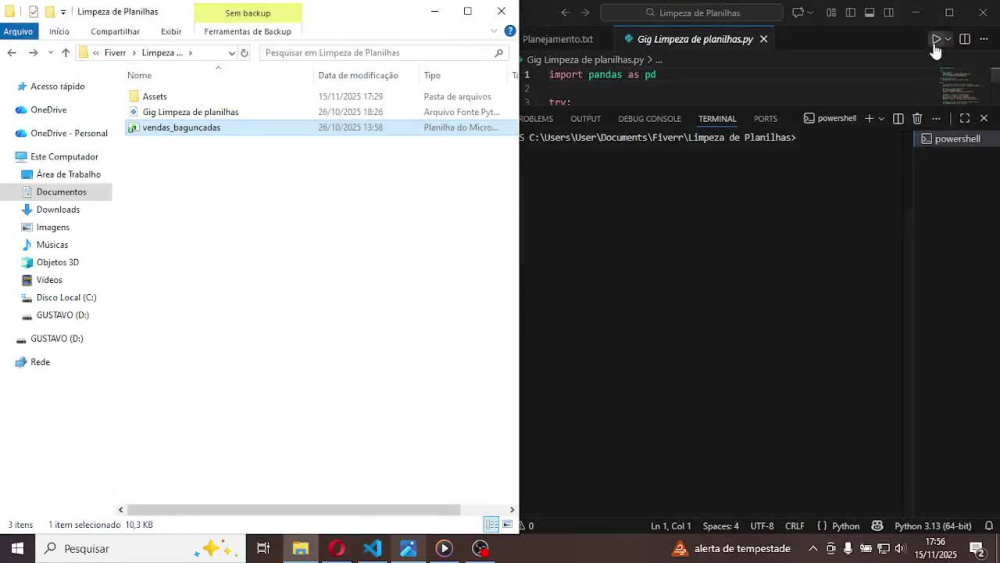Open Downloads in the navigation pane
Image resolution: width=1000 pixels, height=563 pixels.
click(57, 209)
